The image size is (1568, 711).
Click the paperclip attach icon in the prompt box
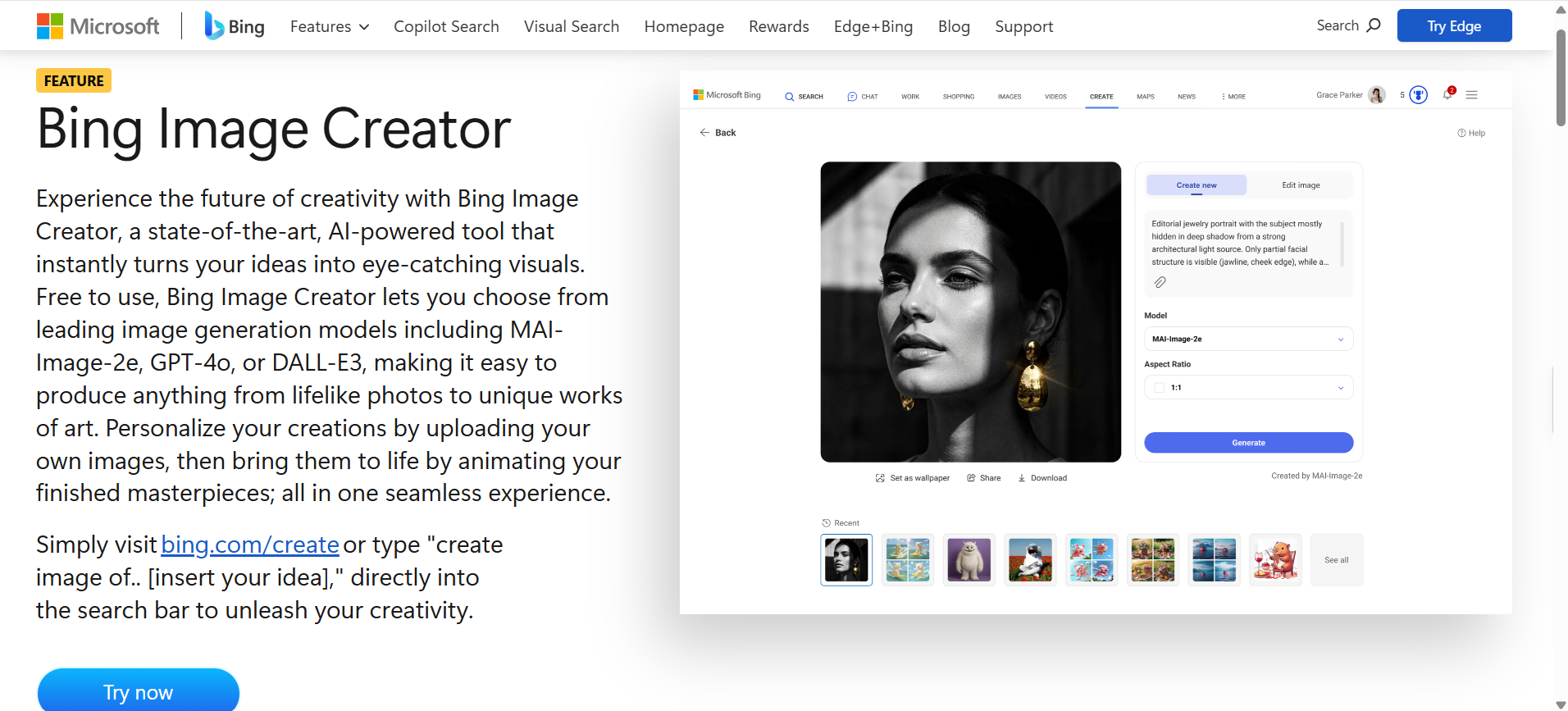[1160, 282]
